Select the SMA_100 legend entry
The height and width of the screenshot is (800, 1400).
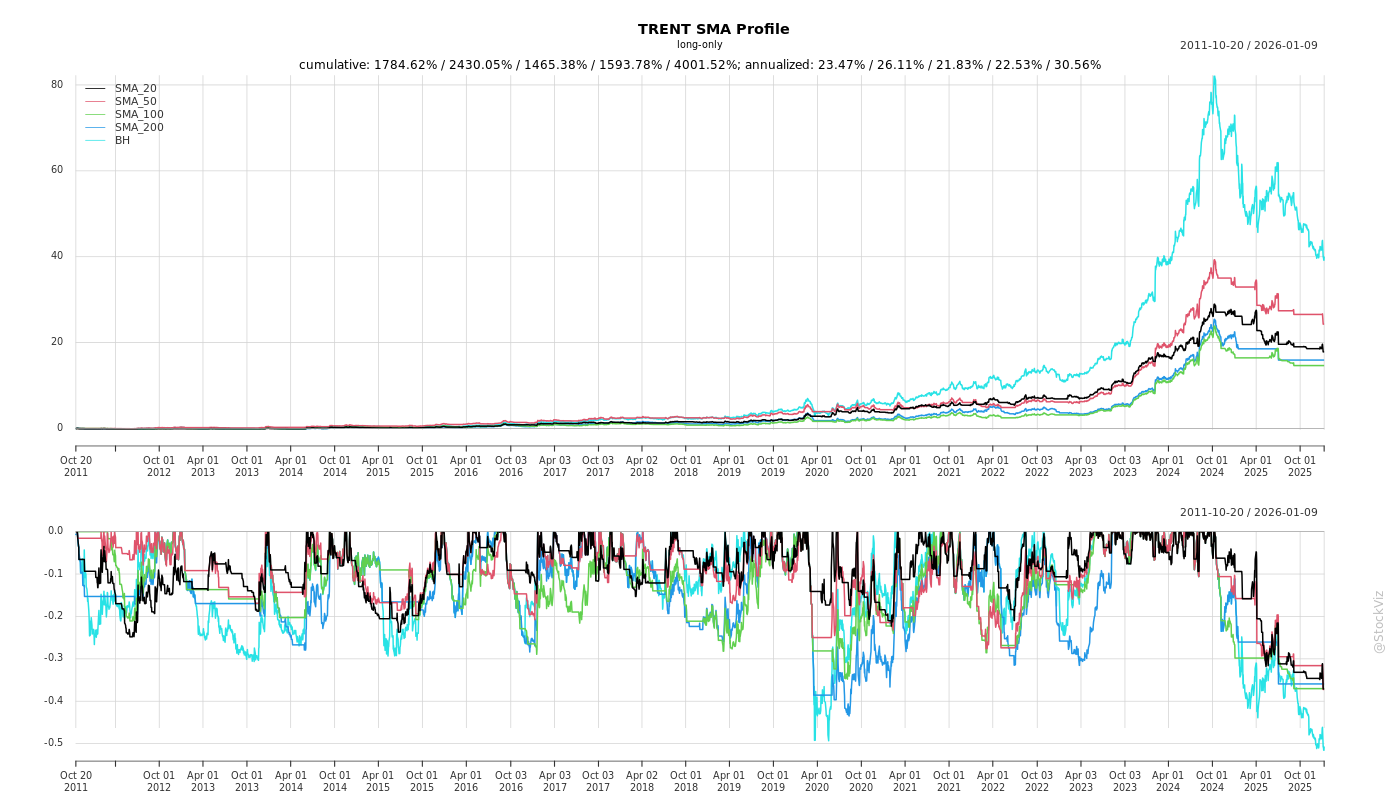click(139, 115)
